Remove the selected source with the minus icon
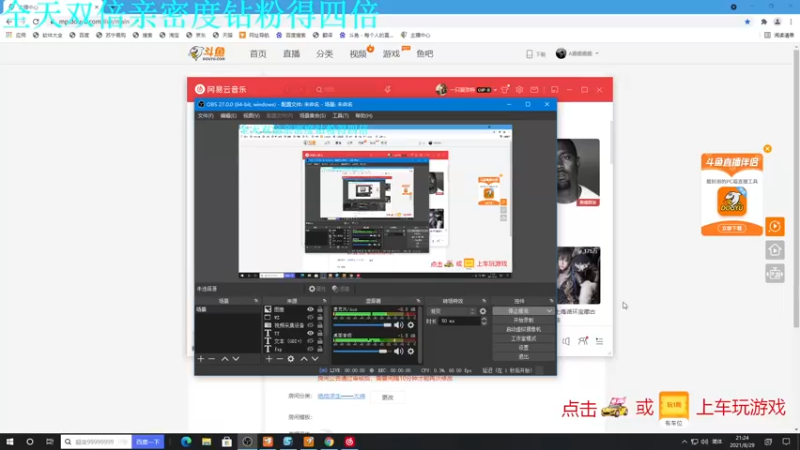800x450 pixels. click(x=280, y=359)
